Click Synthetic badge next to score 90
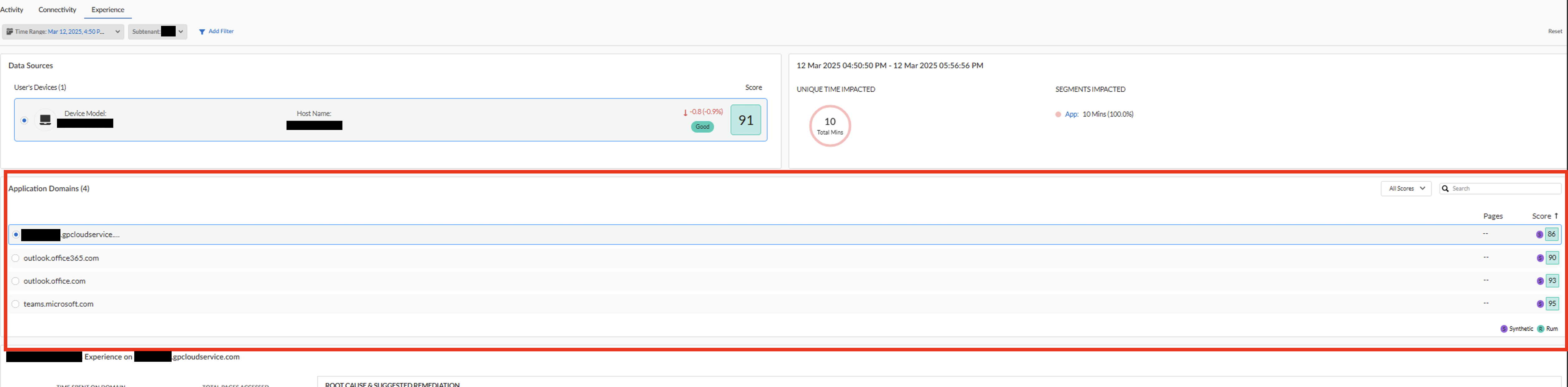The height and width of the screenshot is (387, 1568). click(1540, 258)
